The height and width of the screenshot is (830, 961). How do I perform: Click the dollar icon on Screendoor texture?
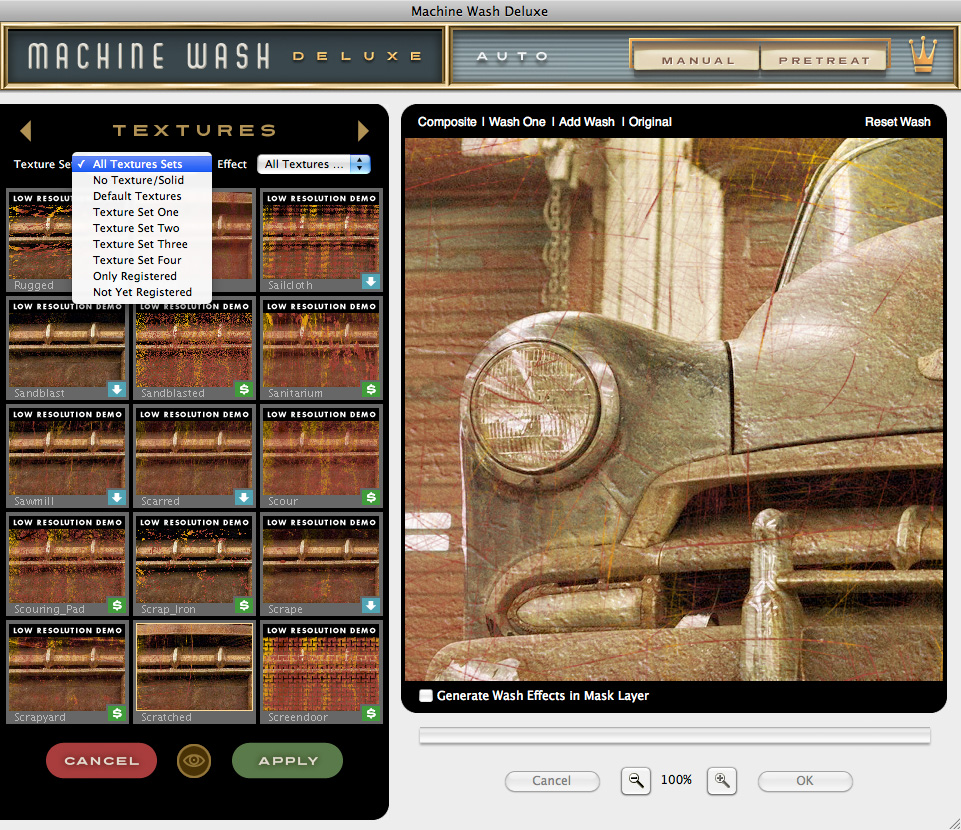coord(371,714)
